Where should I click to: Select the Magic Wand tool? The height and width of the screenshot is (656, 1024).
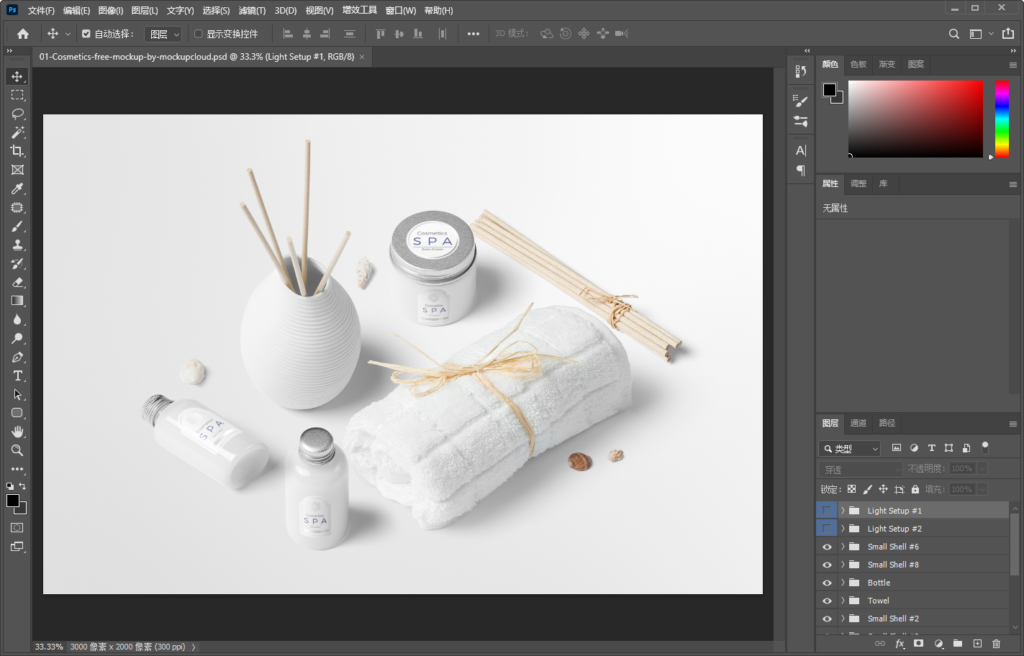point(17,133)
